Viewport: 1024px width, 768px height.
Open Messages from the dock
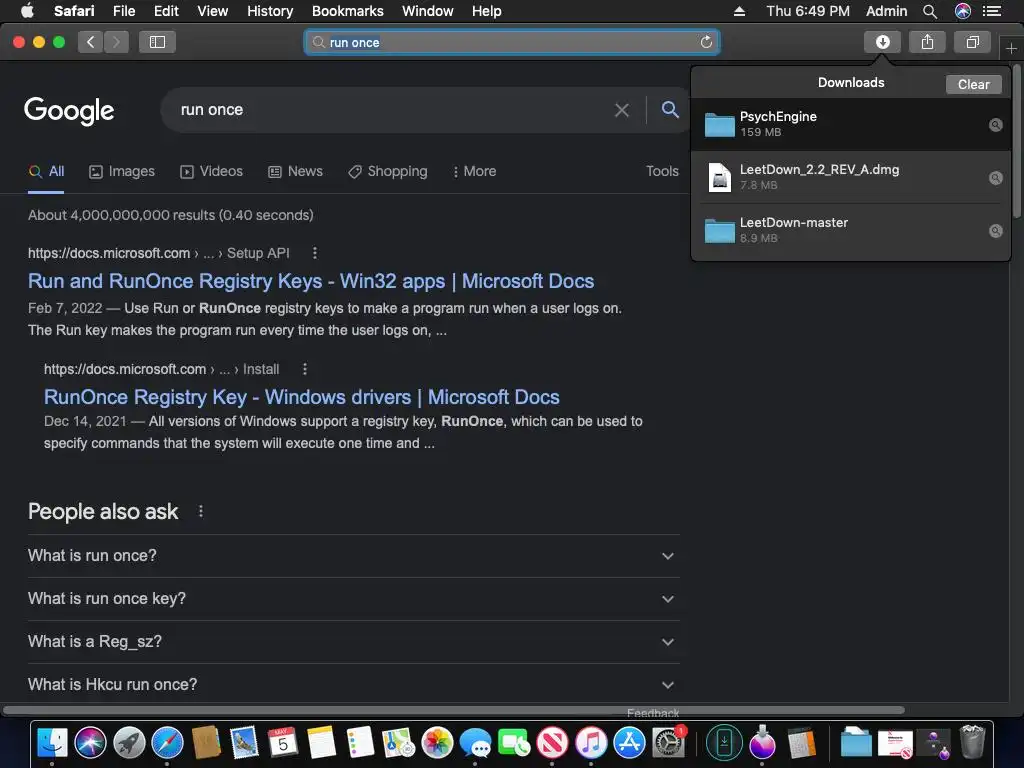(x=475, y=743)
